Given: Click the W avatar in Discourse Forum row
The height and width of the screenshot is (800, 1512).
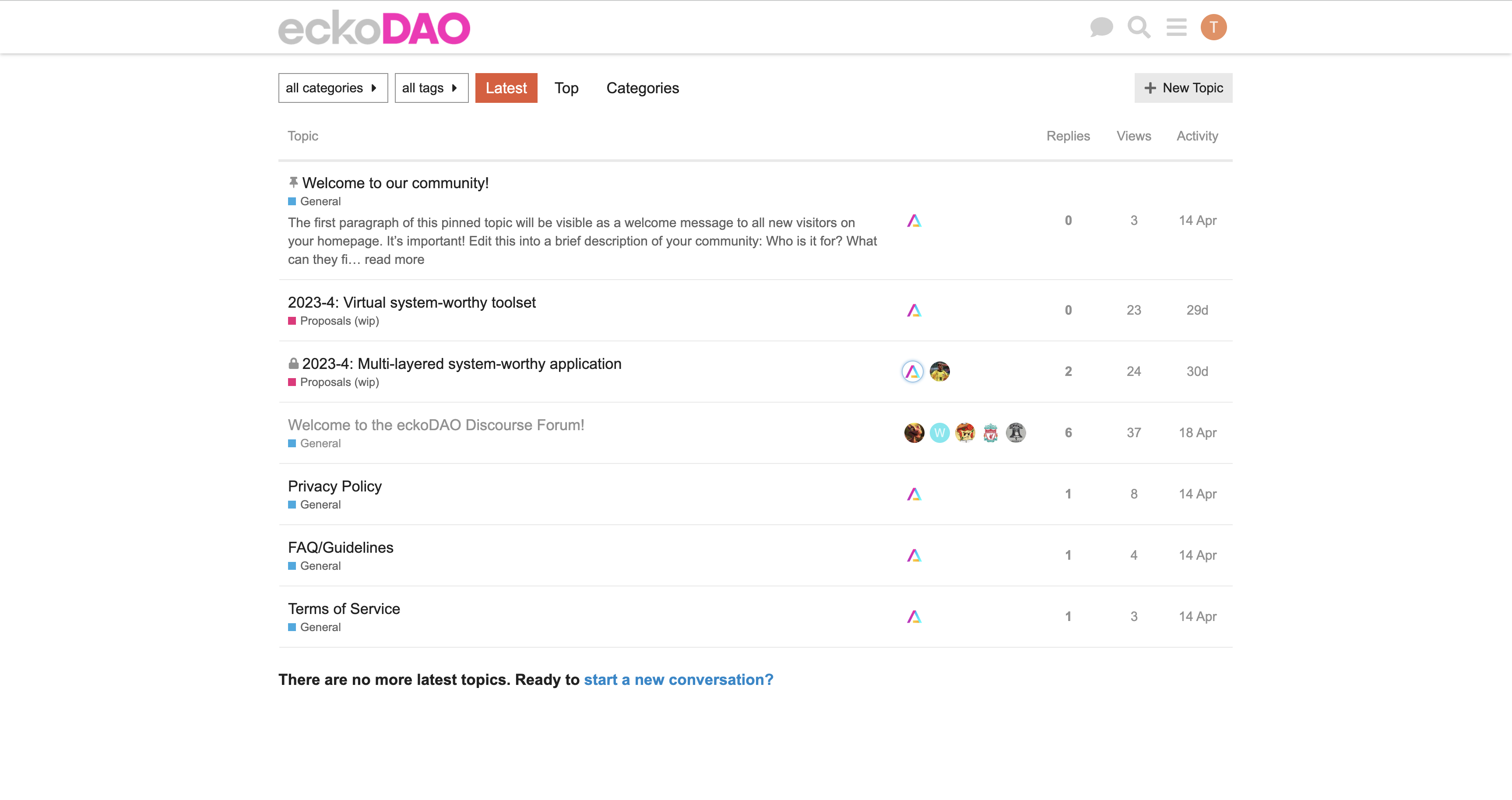Looking at the screenshot, I should pyautogui.click(x=939, y=432).
